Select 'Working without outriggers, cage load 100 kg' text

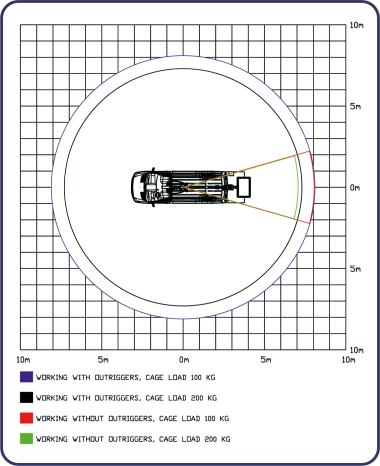[133, 419]
